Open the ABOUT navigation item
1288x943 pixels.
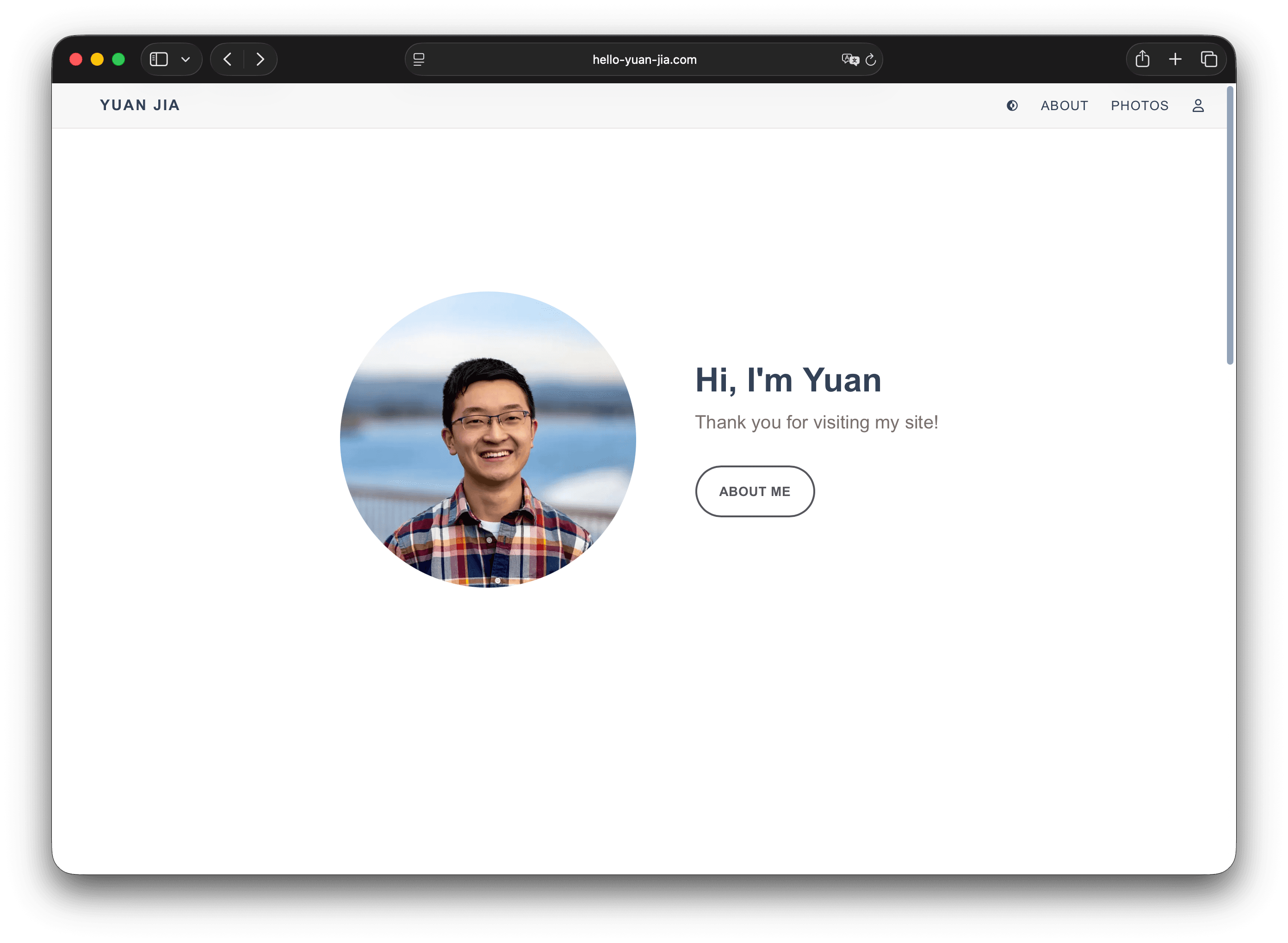[x=1064, y=105]
